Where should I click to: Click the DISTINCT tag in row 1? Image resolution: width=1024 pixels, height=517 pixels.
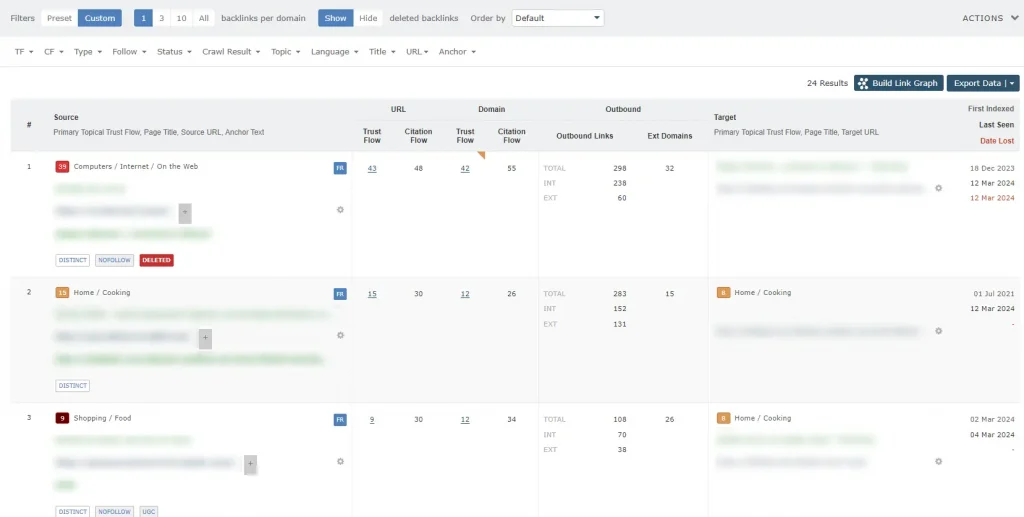pyautogui.click(x=72, y=260)
